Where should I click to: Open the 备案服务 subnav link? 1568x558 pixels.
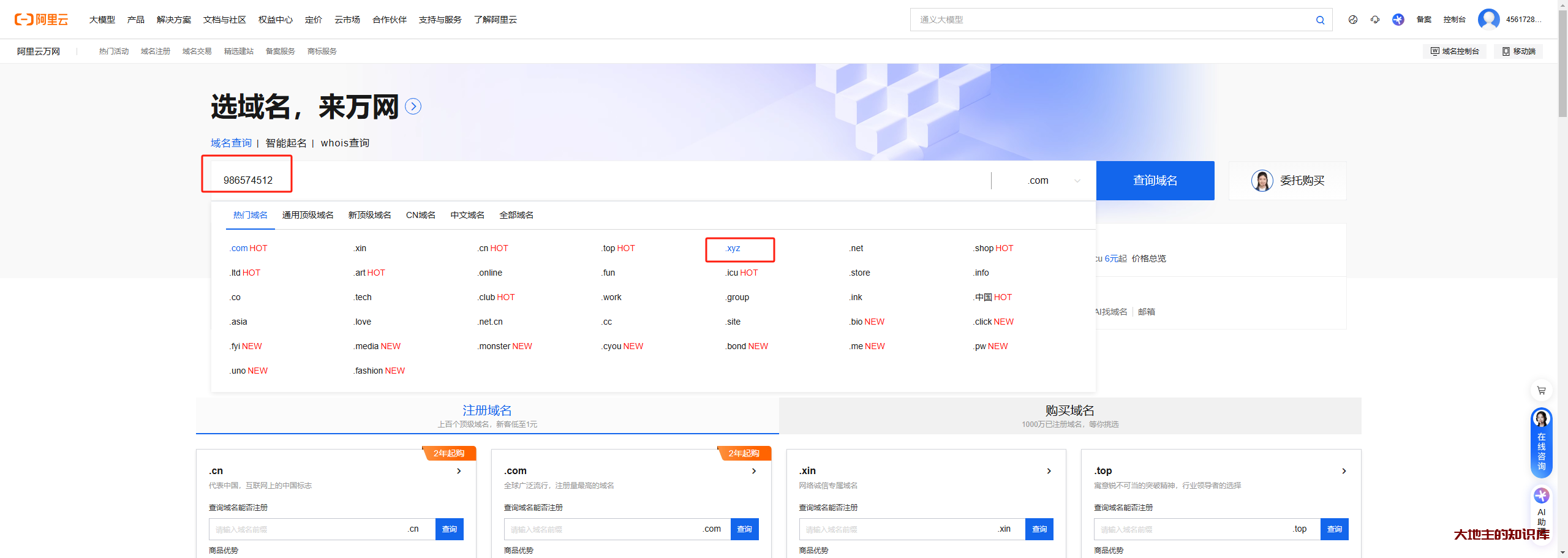[x=281, y=51]
